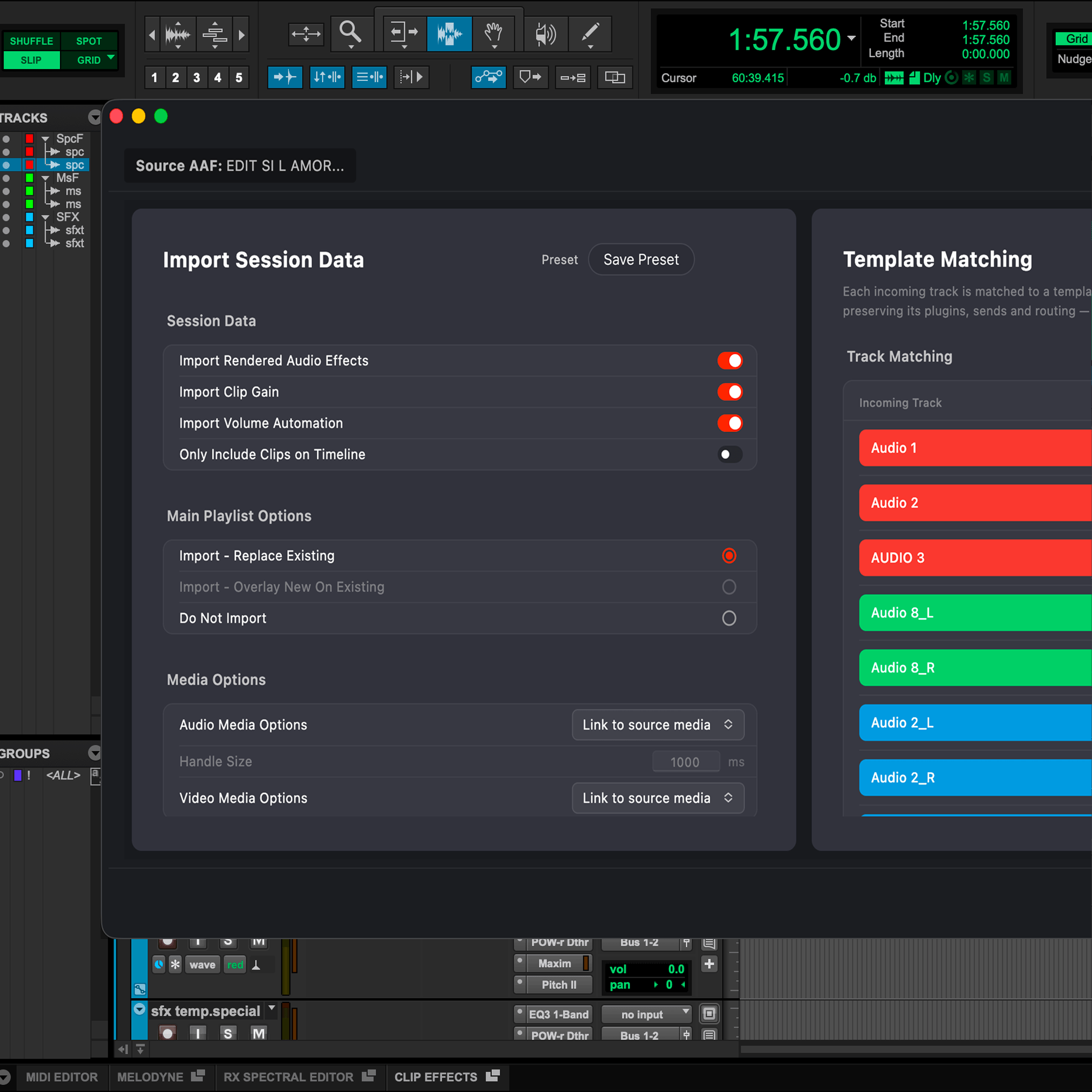This screenshot has width=1092, height=1092.
Task: Disable the Import Rendered Audio Effects toggle
Action: [x=730, y=360]
